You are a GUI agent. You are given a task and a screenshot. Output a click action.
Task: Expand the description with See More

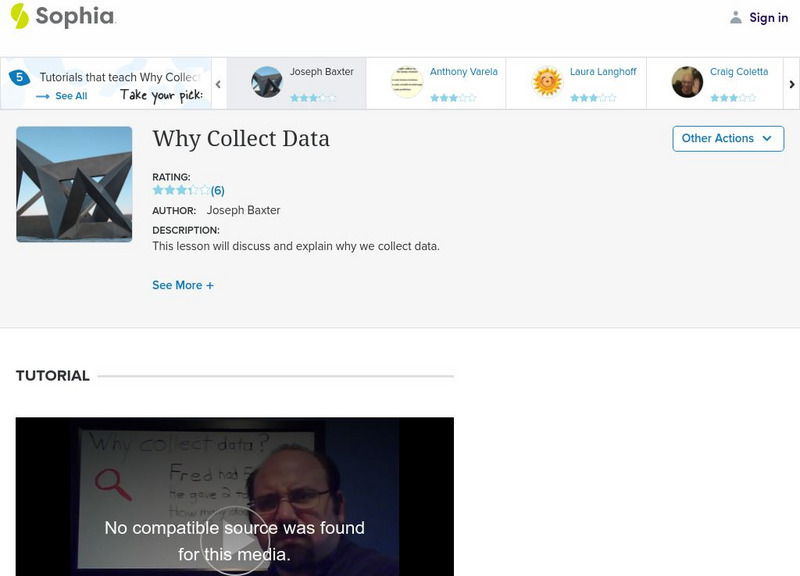tap(181, 284)
